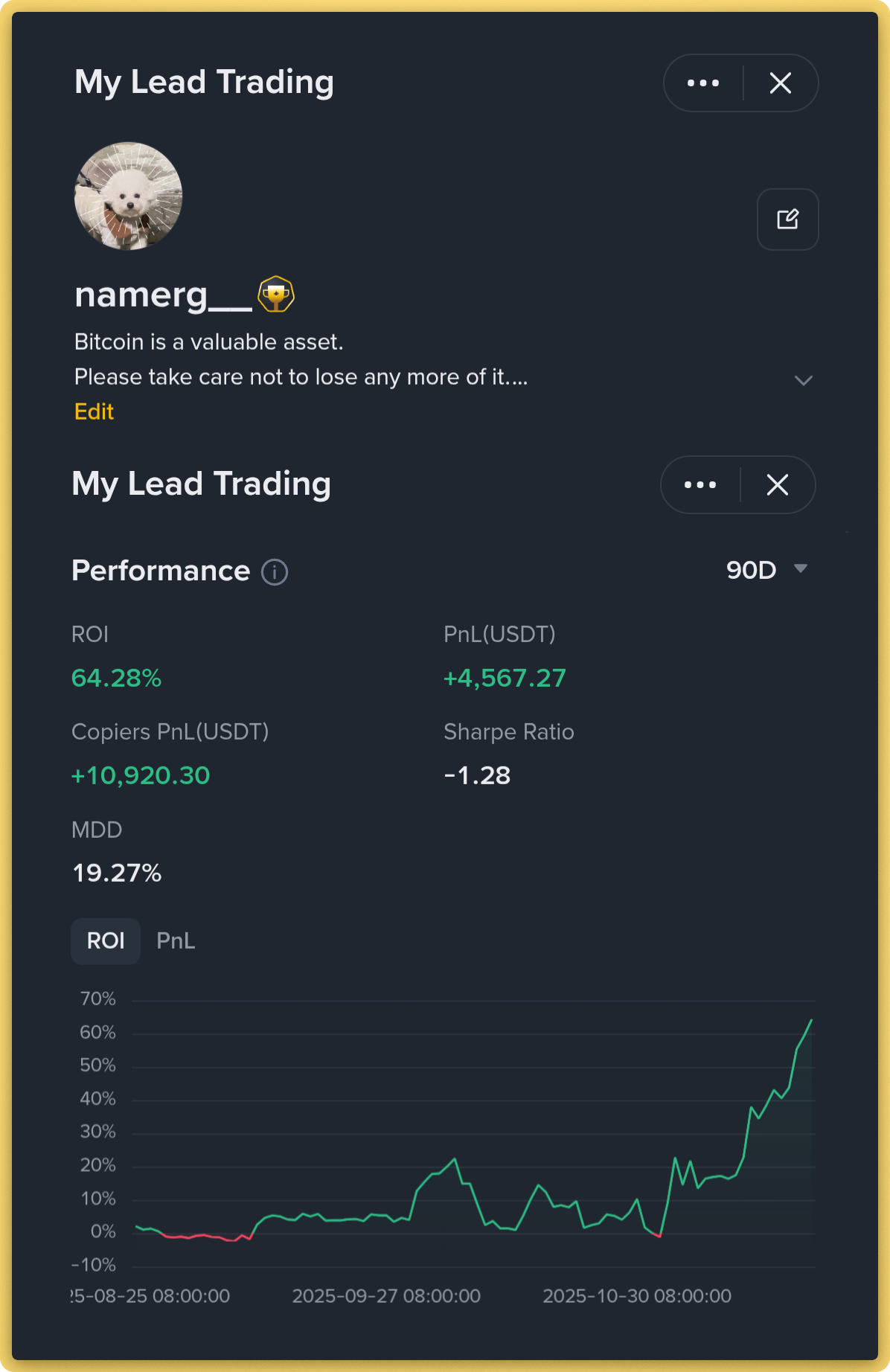Open the 90D time period dropdown
Viewport: 890px width, 1372px height.
click(752, 571)
